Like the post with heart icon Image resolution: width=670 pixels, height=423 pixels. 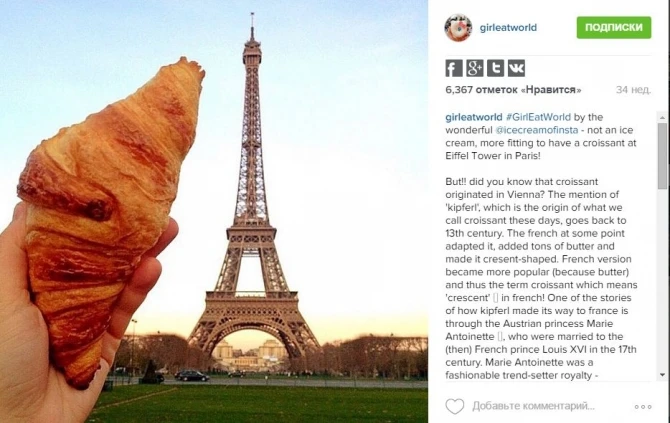(455, 406)
